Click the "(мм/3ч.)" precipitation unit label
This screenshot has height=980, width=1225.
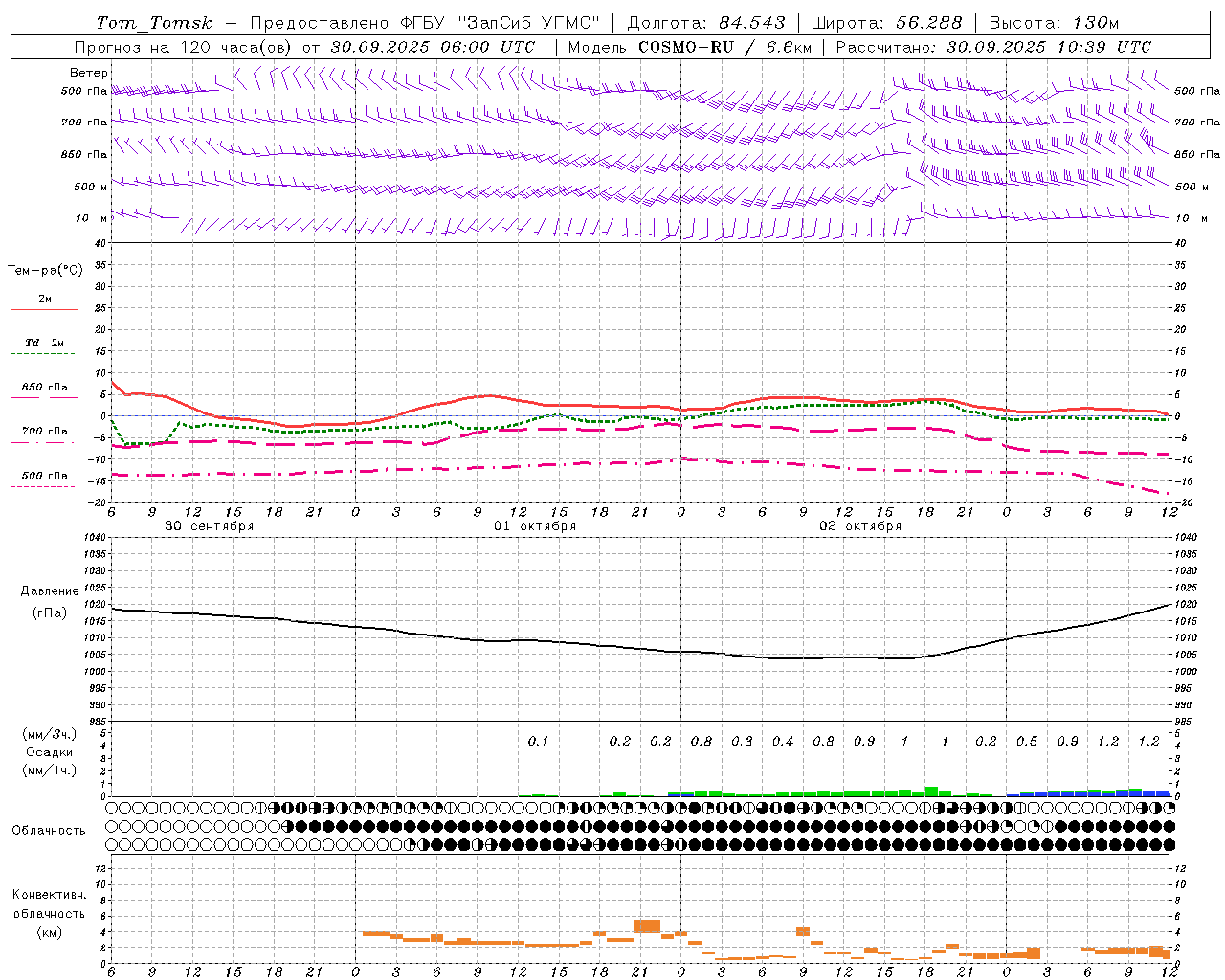pyautogui.click(x=50, y=734)
